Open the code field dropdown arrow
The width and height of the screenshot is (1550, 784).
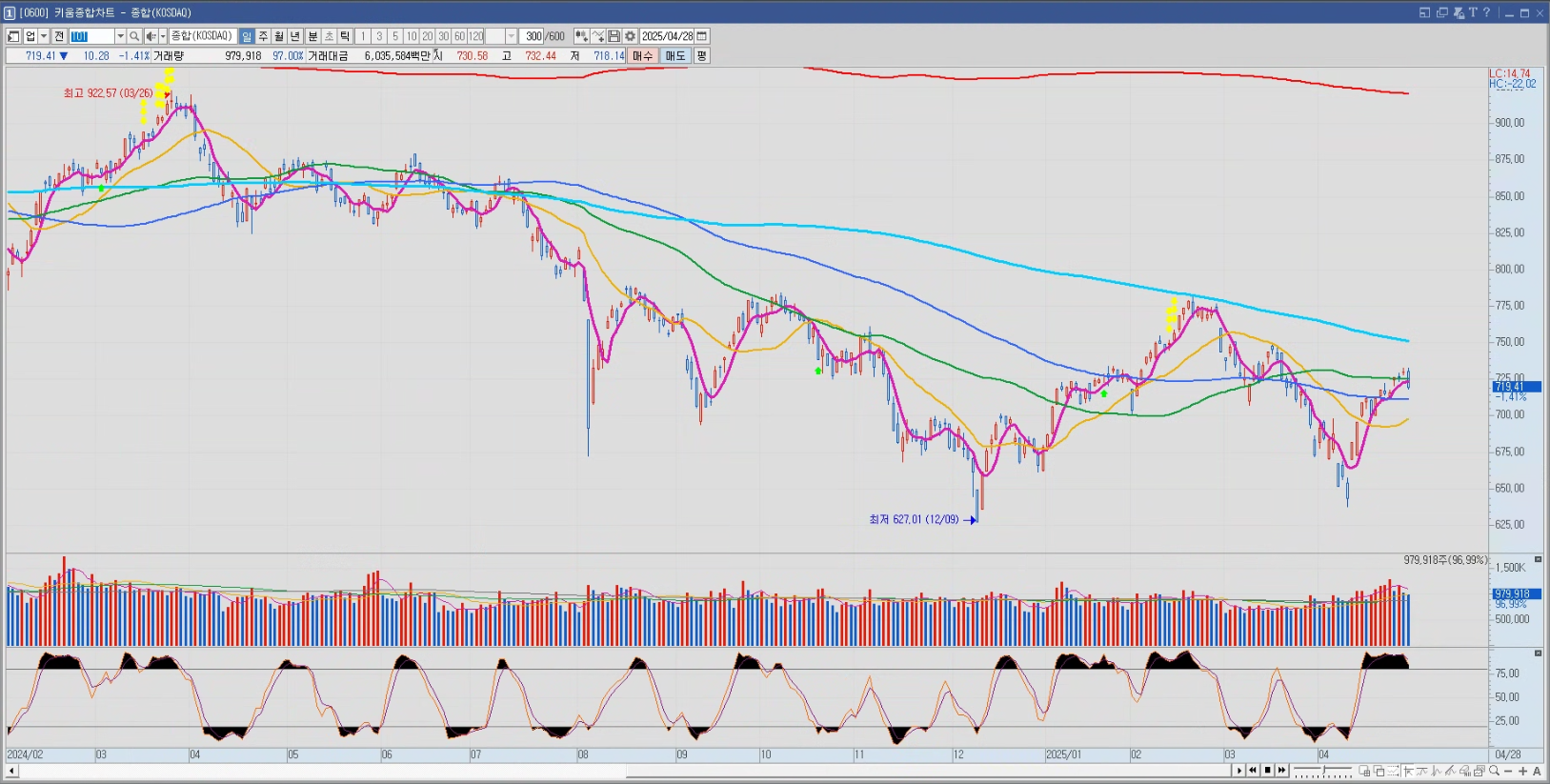coord(120,36)
